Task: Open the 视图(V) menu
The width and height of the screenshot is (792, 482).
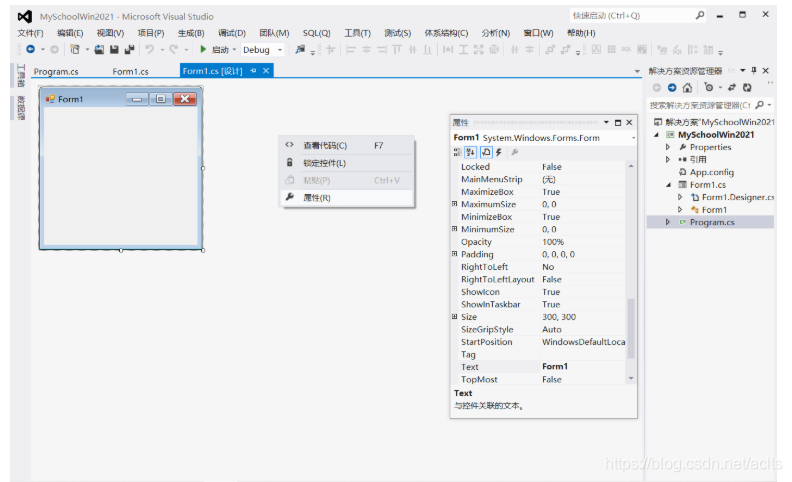Action: click(110, 33)
